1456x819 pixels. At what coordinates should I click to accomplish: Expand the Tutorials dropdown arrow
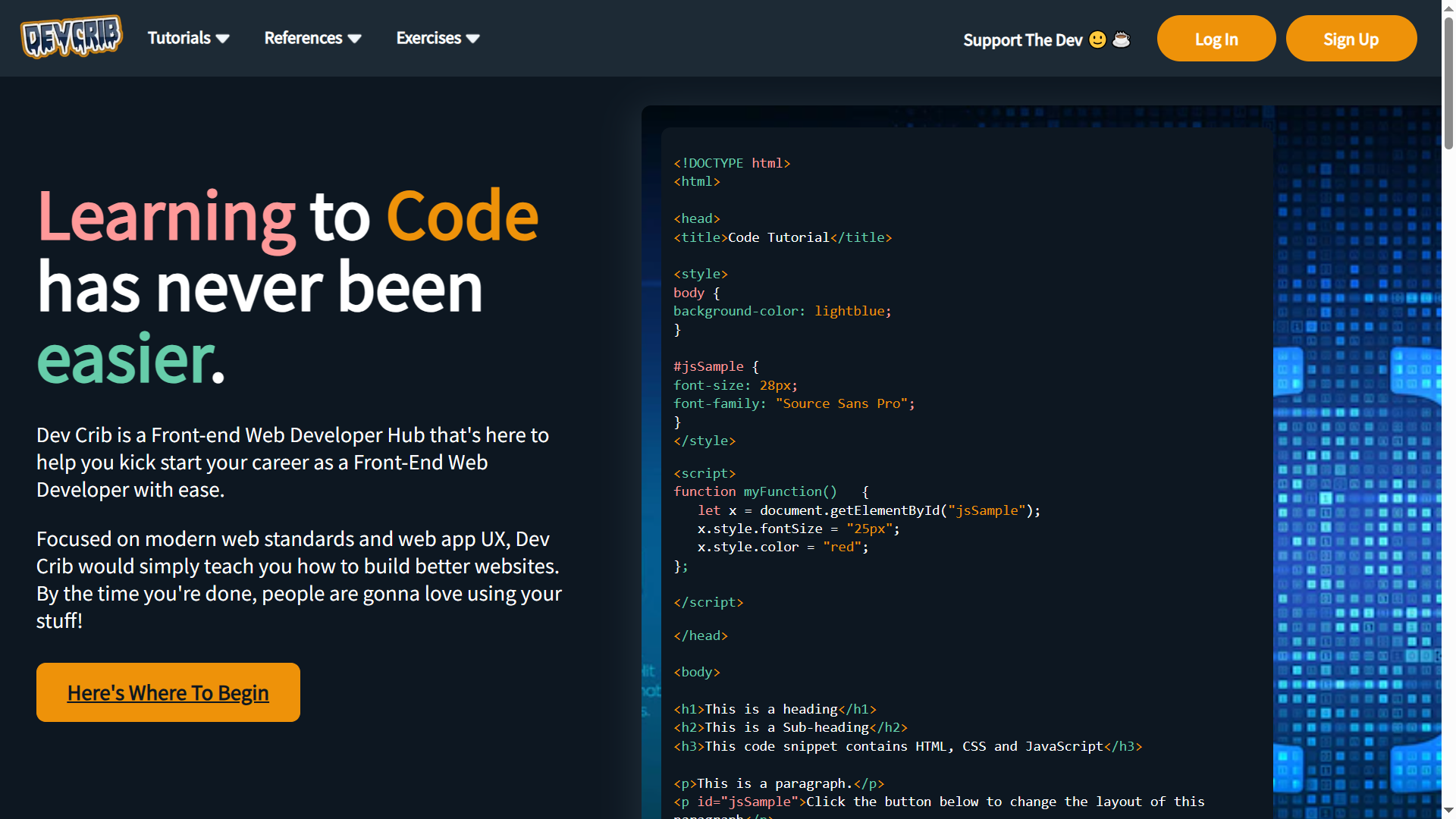[222, 39]
